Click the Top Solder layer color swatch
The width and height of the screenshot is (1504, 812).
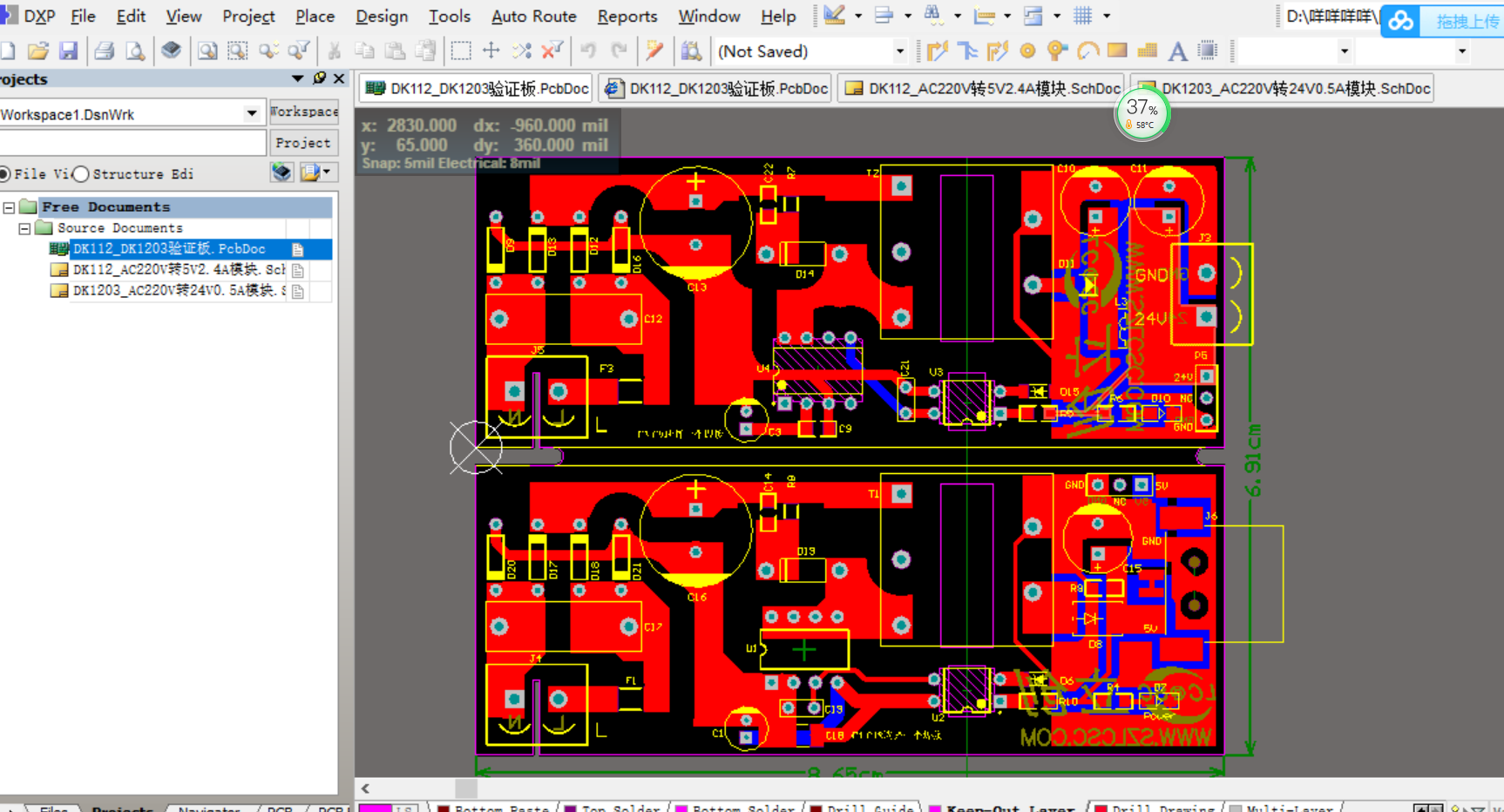tap(570, 808)
